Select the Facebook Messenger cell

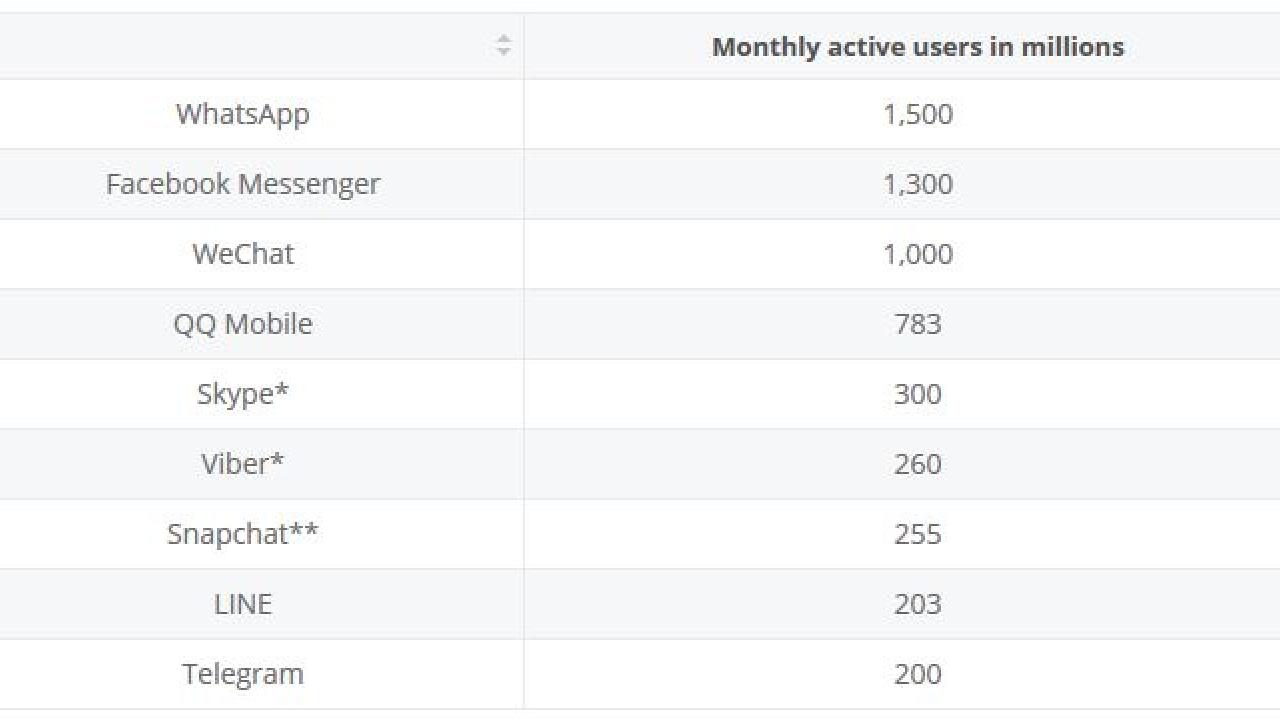click(243, 184)
